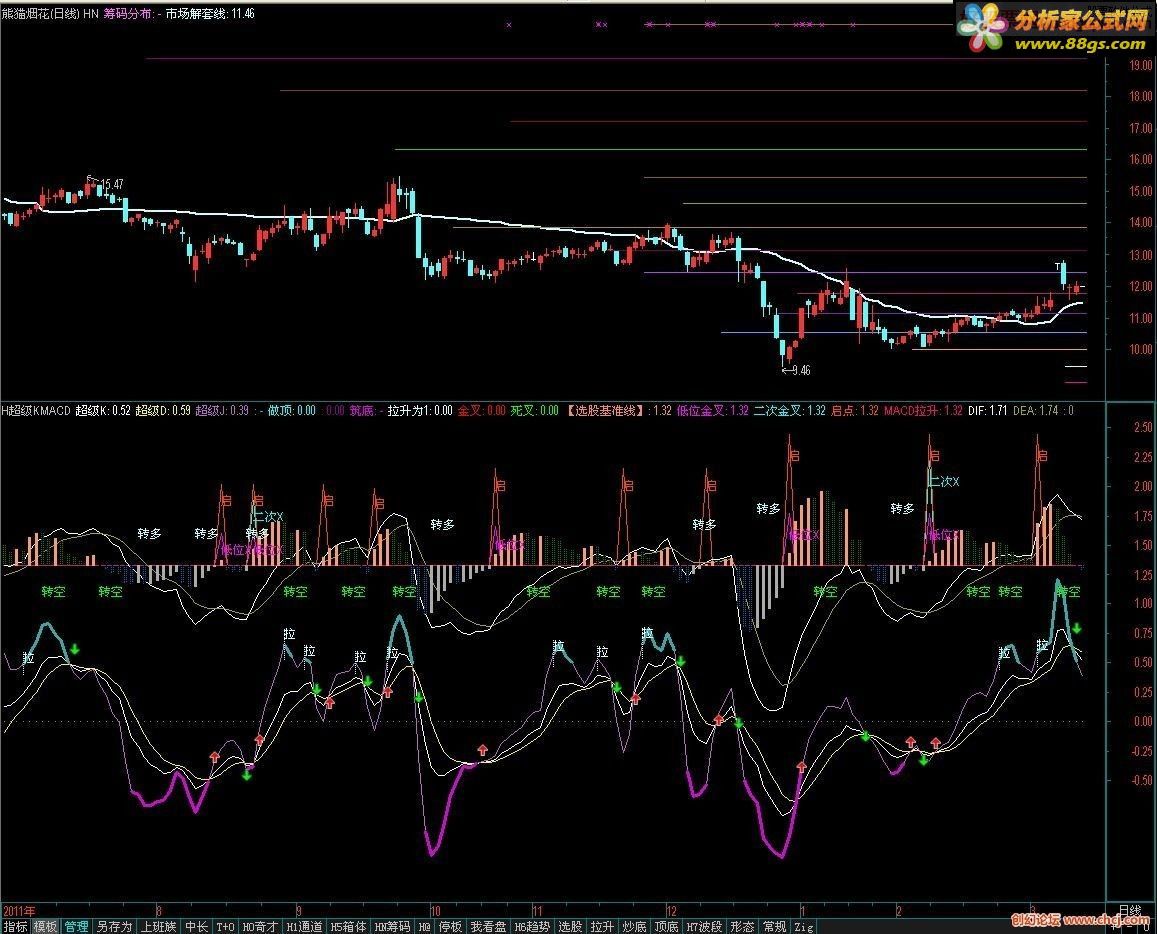Open the 选股 template tab
This screenshot has width=1157, height=934.
(x=570, y=926)
